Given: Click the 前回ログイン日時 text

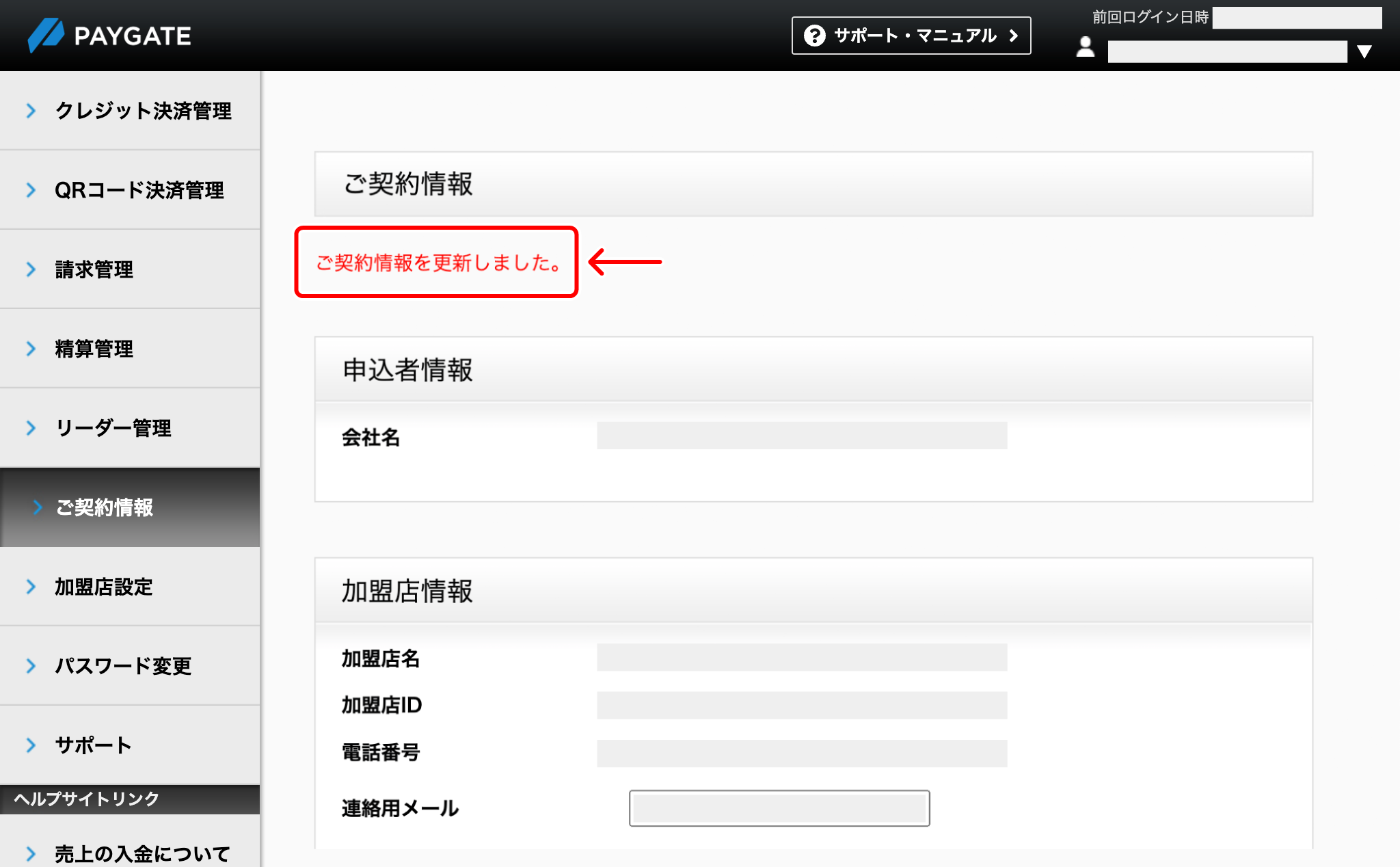Looking at the screenshot, I should click(1150, 17).
